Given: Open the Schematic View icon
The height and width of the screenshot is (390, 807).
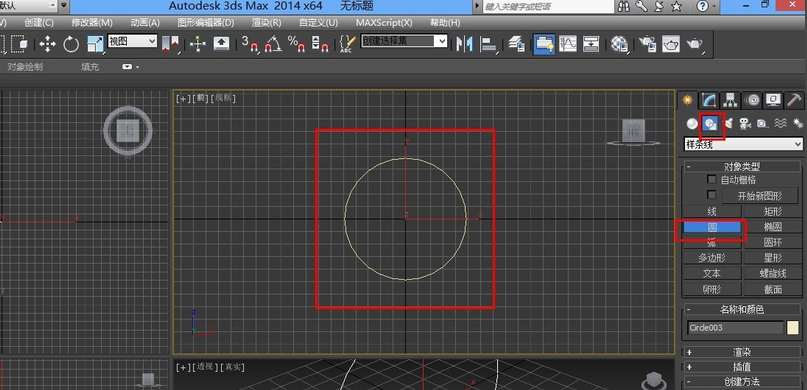Looking at the screenshot, I should click(591, 44).
